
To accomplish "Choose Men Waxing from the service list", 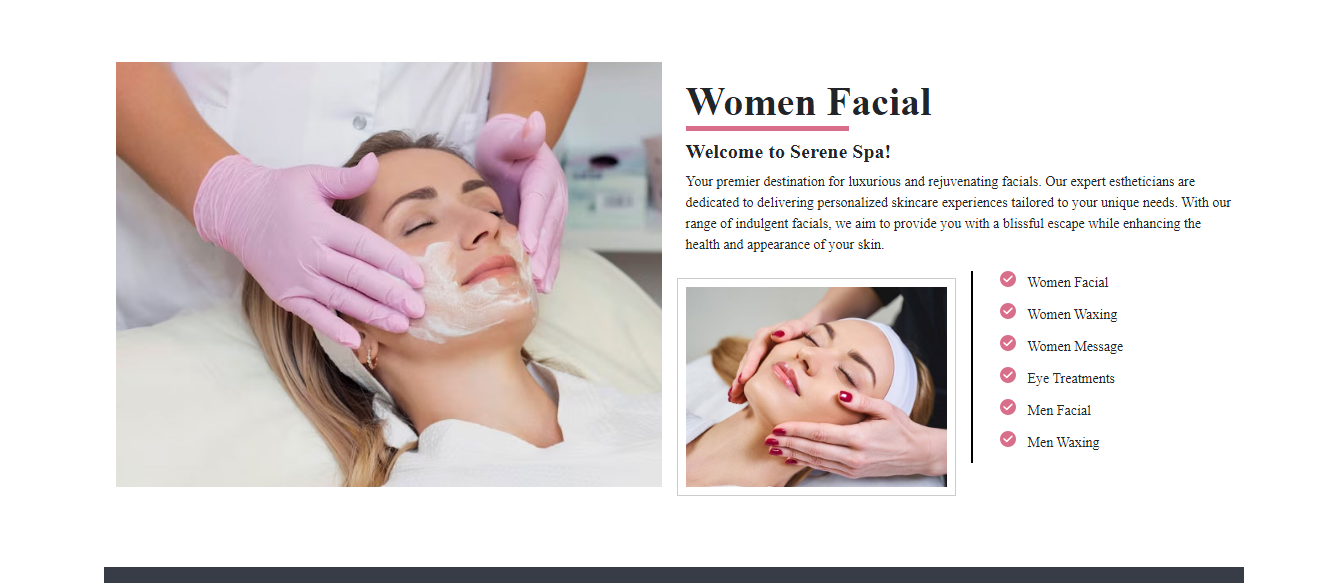I will click(x=1063, y=442).
